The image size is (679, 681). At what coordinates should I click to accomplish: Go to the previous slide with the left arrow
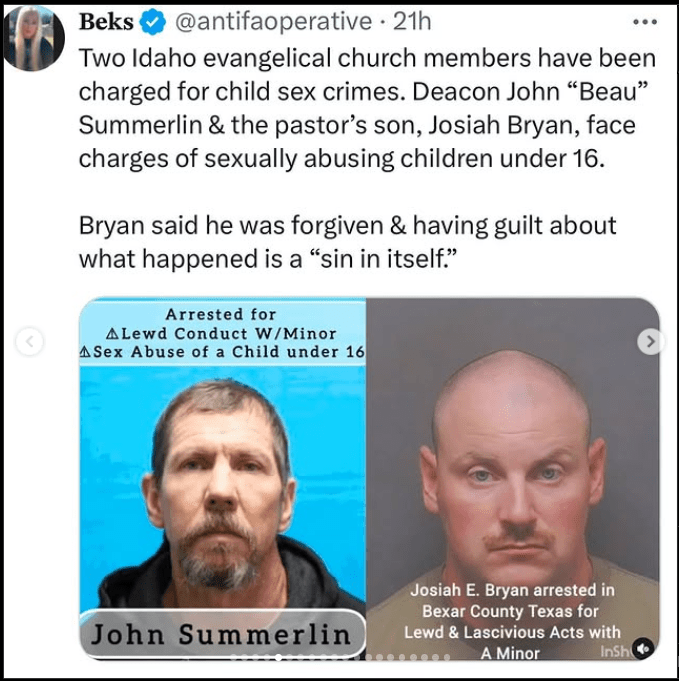pos(30,342)
